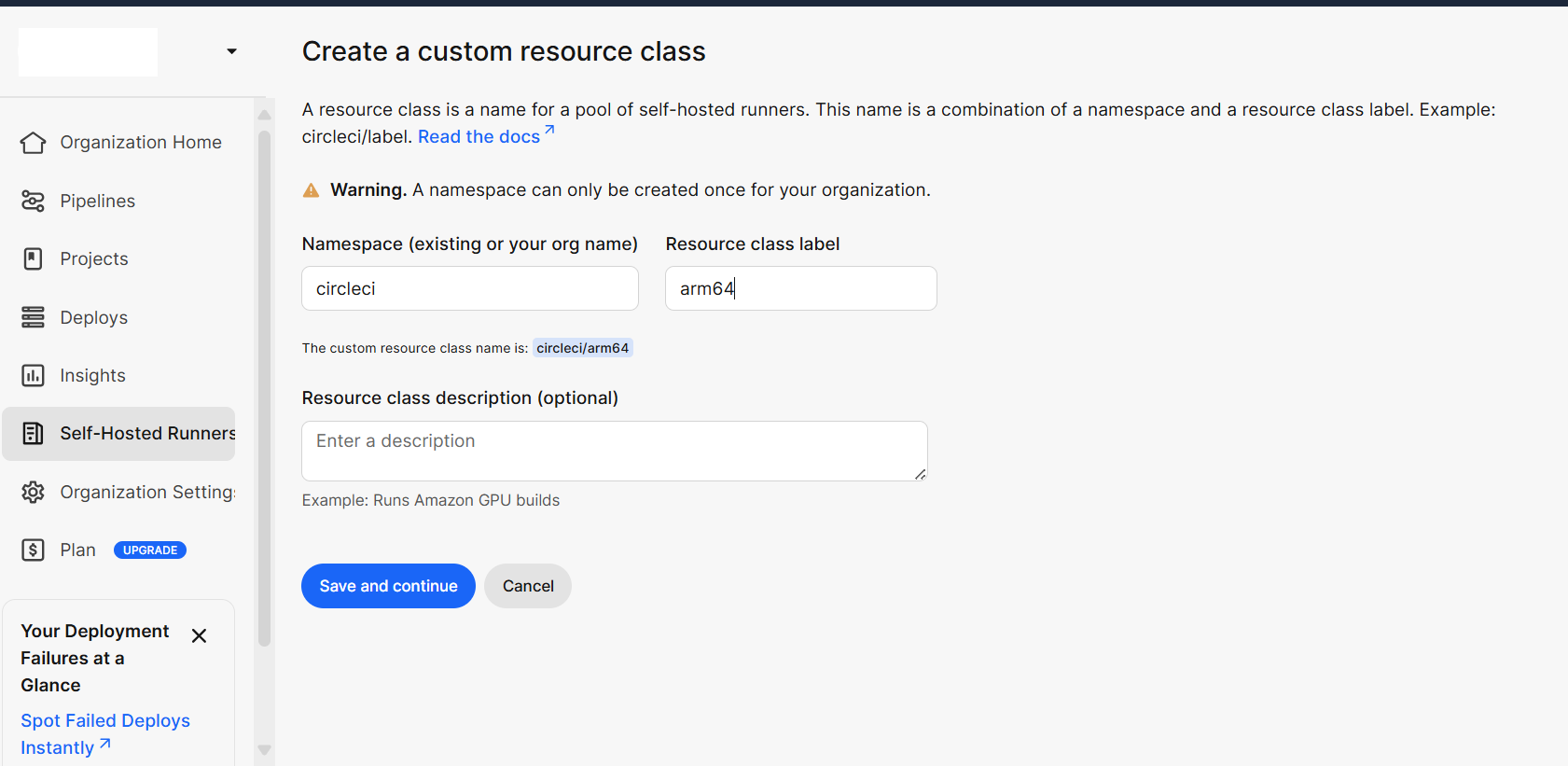Cancel creating the resource class

[x=528, y=586]
